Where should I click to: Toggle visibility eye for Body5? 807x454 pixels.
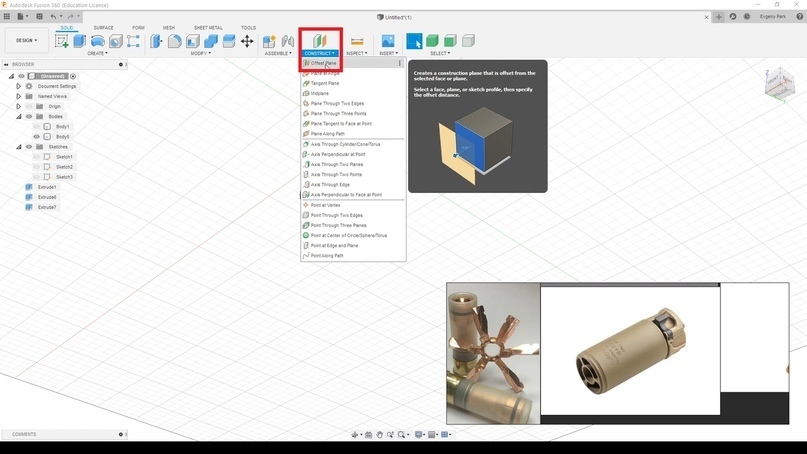[x=37, y=137]
